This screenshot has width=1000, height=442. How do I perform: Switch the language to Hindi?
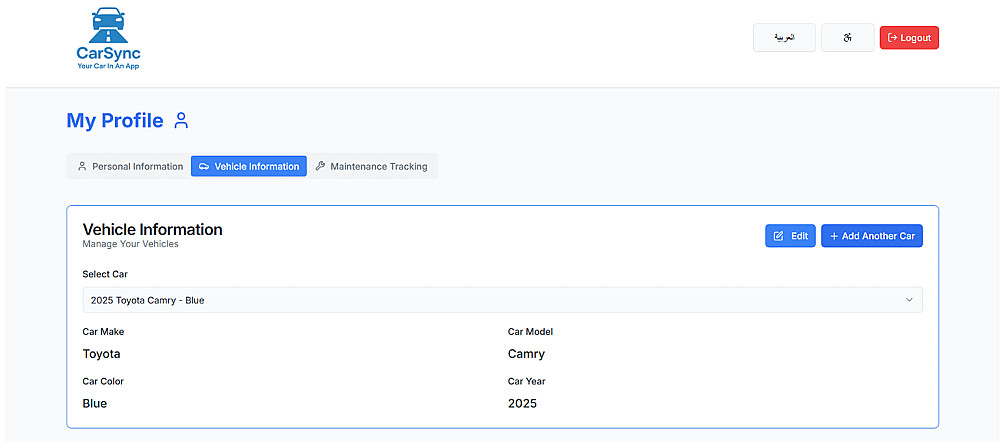(x=847, y=38)
